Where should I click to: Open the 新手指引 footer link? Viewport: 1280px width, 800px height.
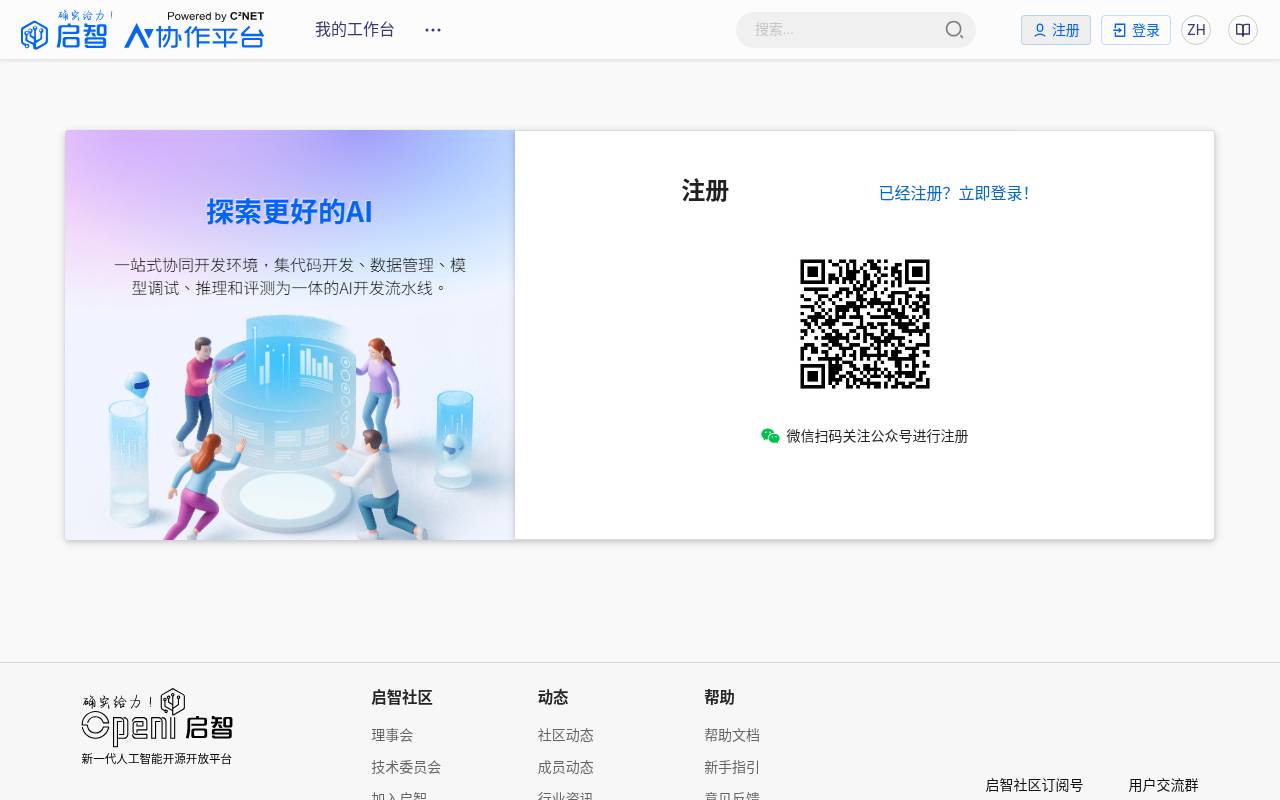point(732,767)
